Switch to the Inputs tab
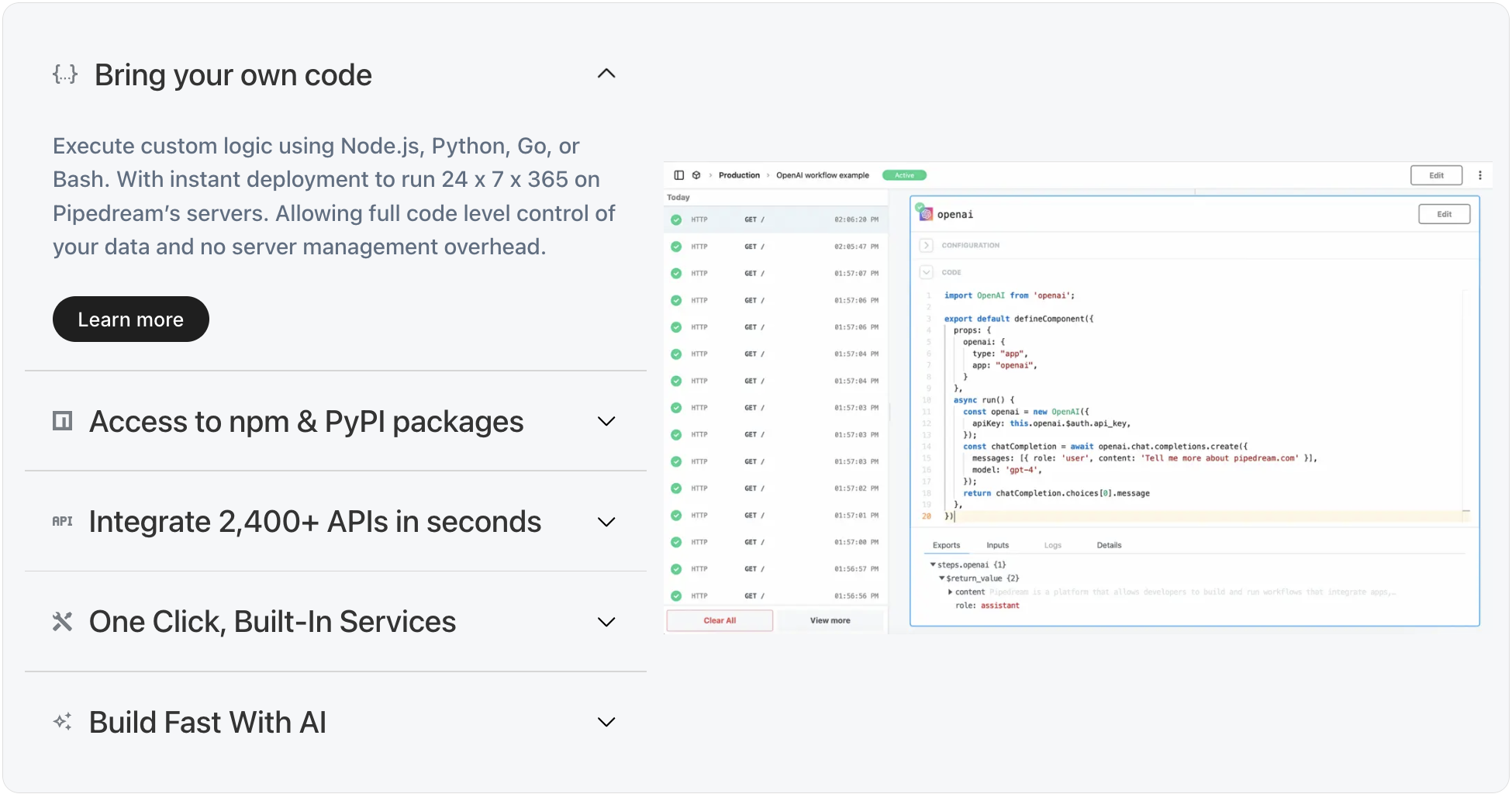 pos(997,545)
